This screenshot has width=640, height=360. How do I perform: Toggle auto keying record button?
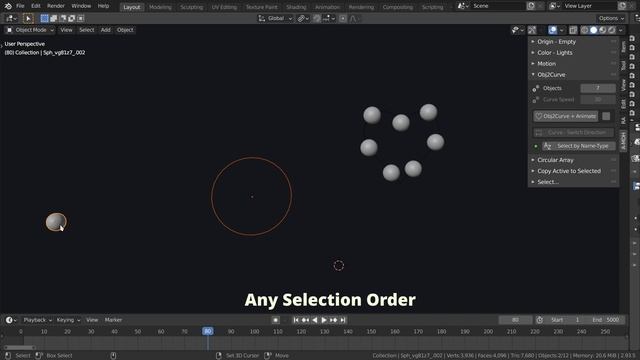click(x=276, y=320)
